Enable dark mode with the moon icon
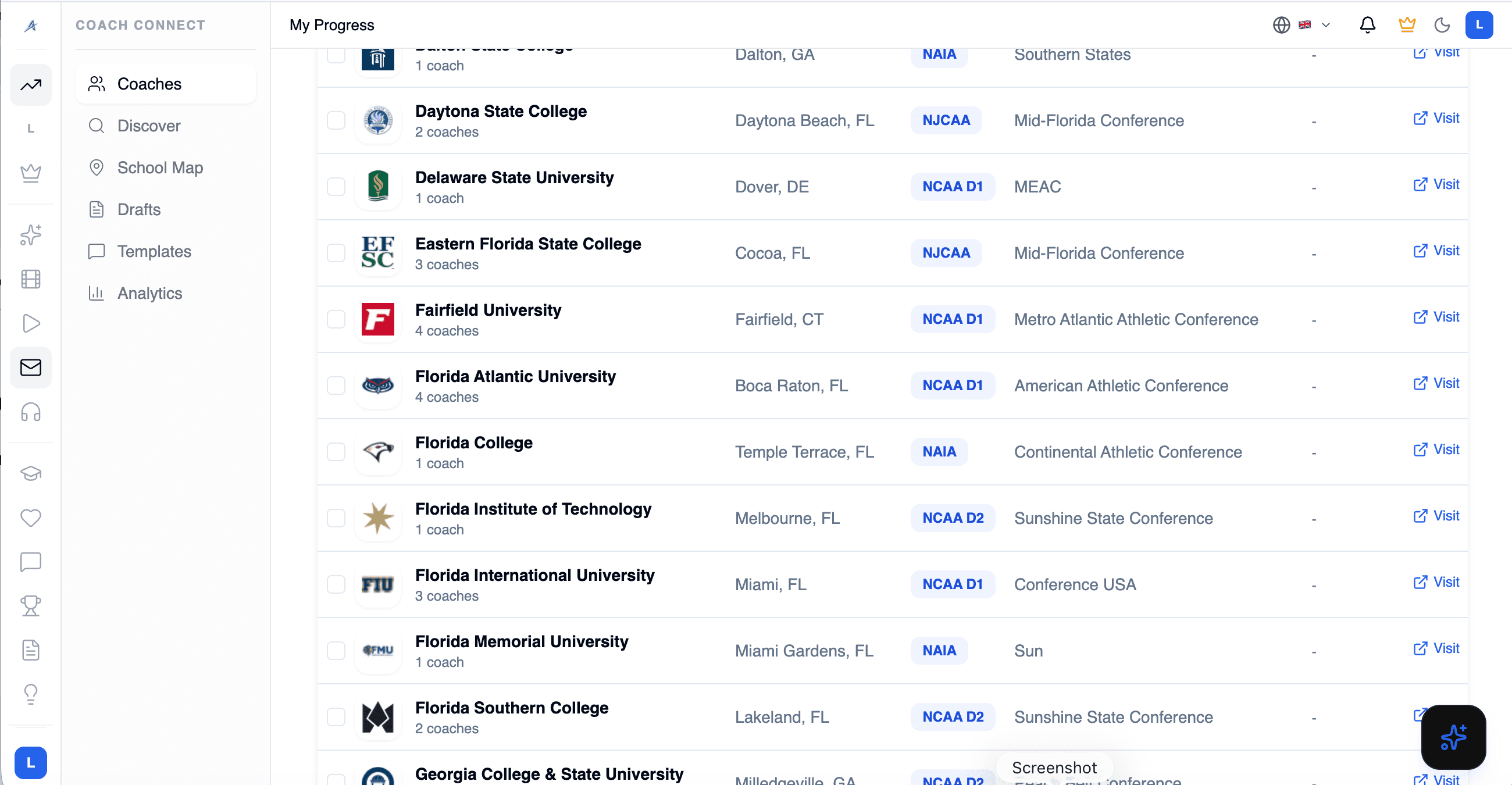 click(1443, 24)
